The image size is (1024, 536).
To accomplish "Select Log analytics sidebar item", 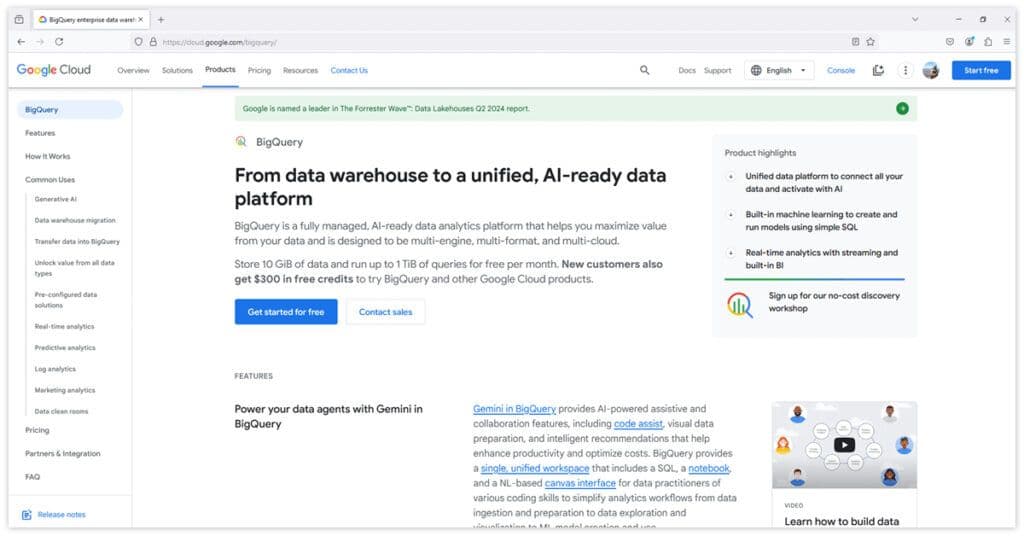I will coord(56,369).
